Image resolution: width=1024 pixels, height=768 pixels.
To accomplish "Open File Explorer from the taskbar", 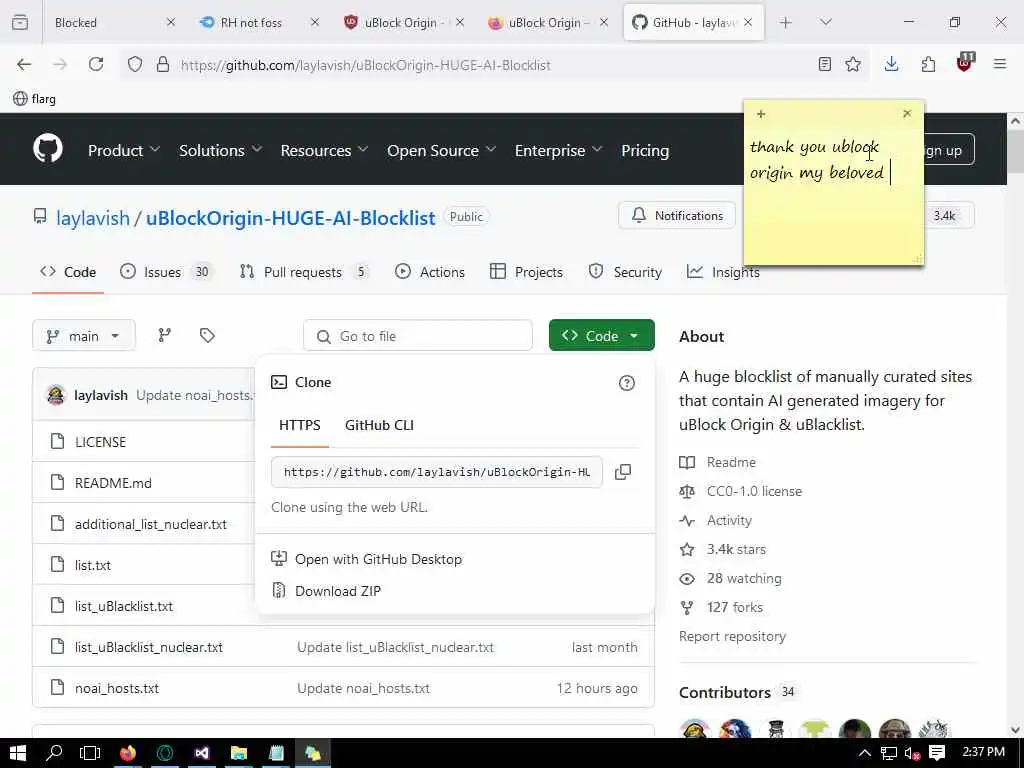I will [x=239, y=753].
